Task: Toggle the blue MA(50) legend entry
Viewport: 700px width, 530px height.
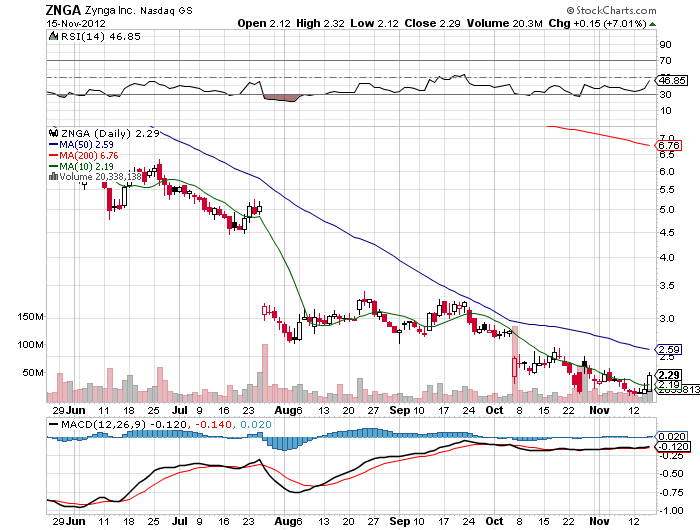Action: pyautogui.click(x=80, y=144)
